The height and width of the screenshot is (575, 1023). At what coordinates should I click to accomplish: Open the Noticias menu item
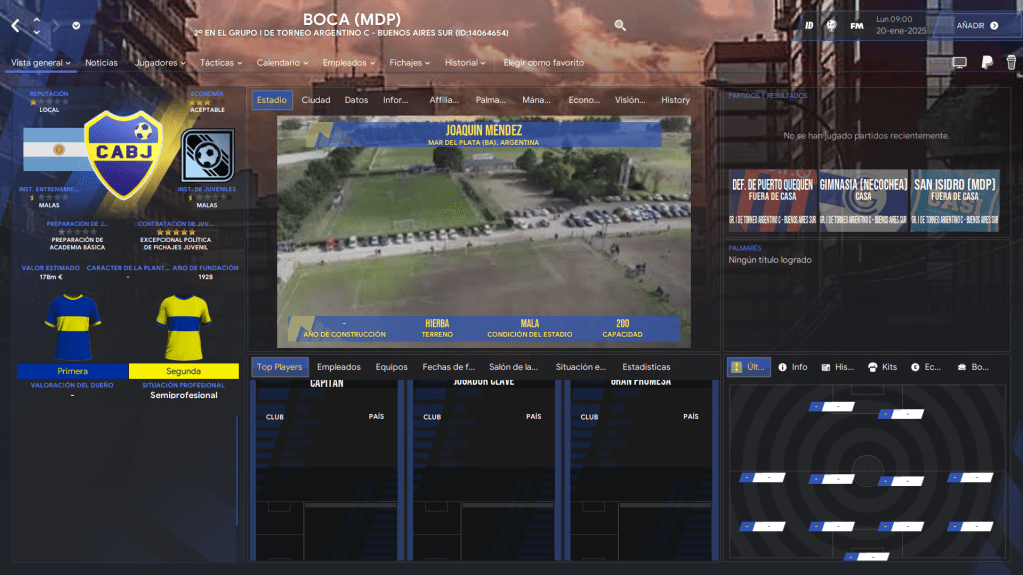101,63
